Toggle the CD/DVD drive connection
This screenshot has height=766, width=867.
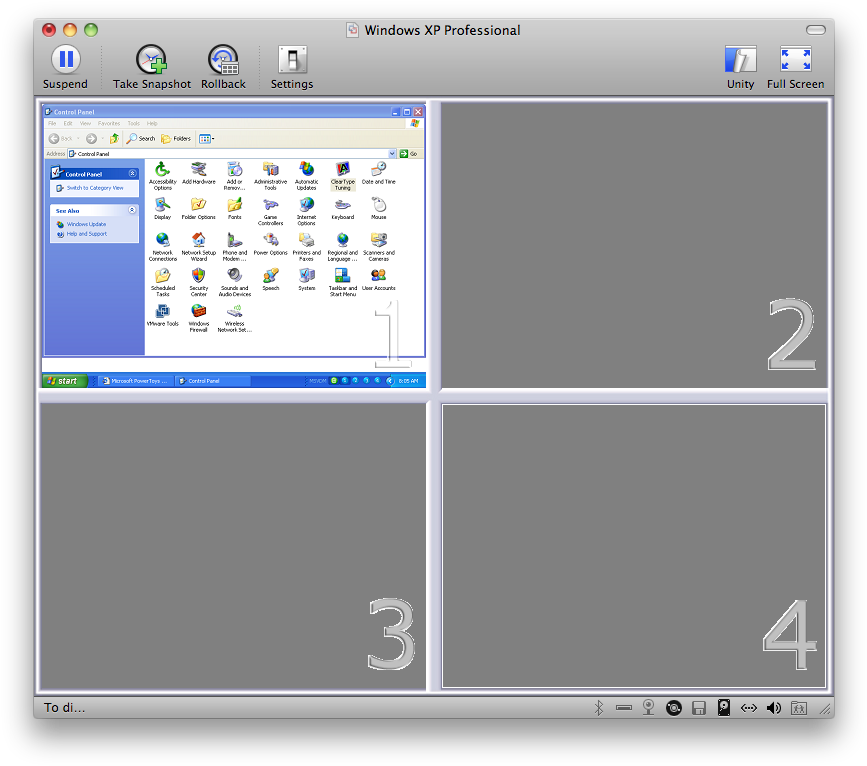[x=673, y=707]
